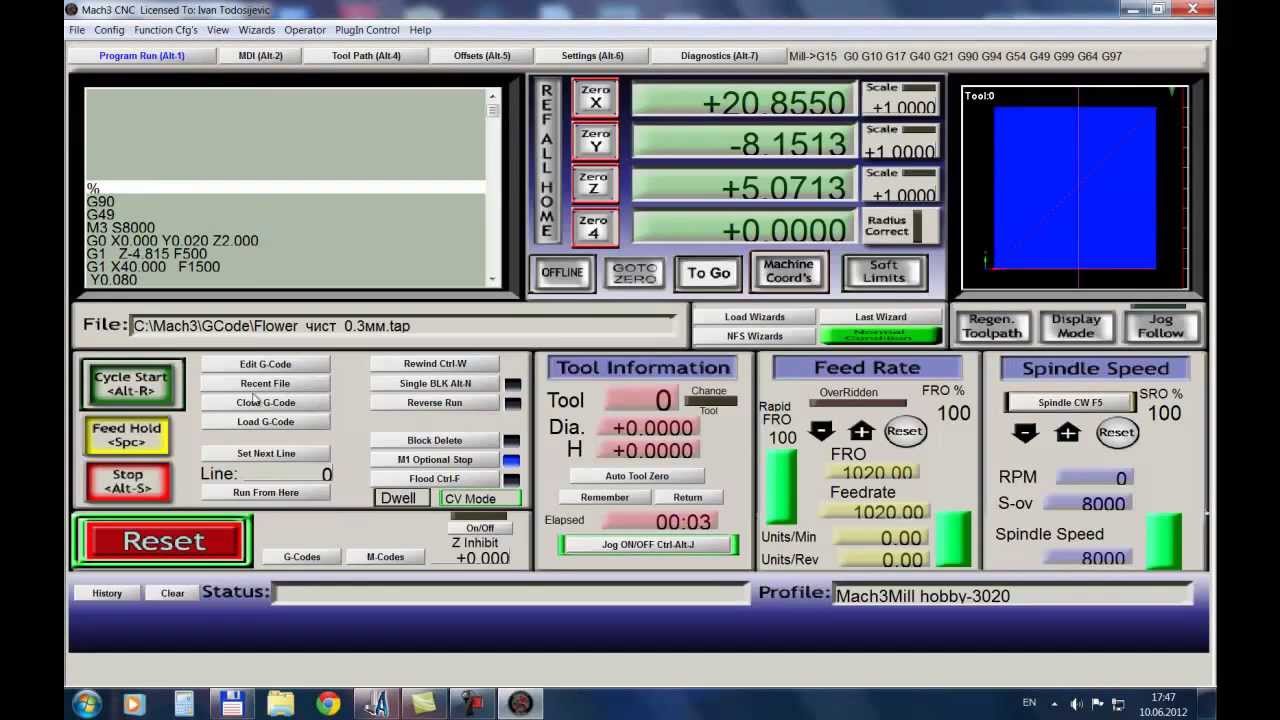This screenshot has width=1280, height=720.
Task: Click the toolpath preview display
Action: [1075, 188]
